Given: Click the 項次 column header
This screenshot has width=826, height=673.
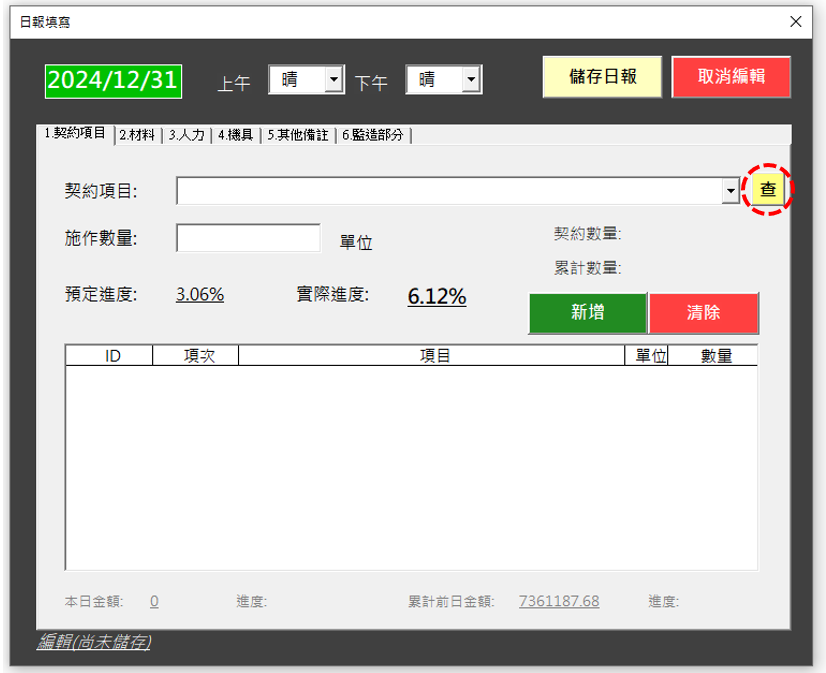Looking at the screenshot, I should (x=195, y=355).
